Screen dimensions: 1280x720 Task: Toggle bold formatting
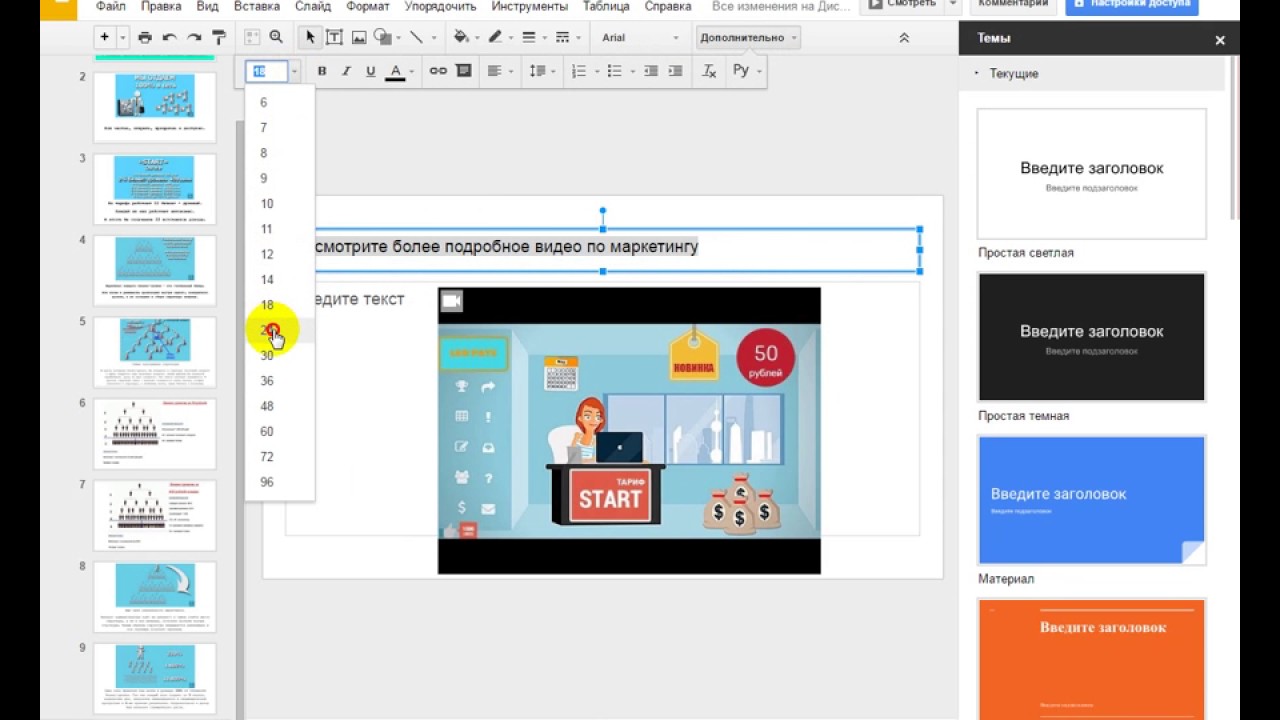(321, 71)
